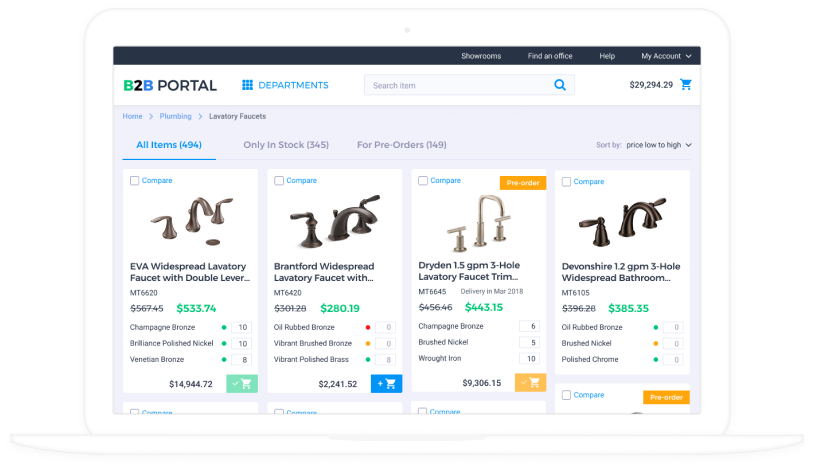Click Brantford Oil Rubbed Bronze quantity field
This screenshot has height=468, width=814.
(386, 327)
